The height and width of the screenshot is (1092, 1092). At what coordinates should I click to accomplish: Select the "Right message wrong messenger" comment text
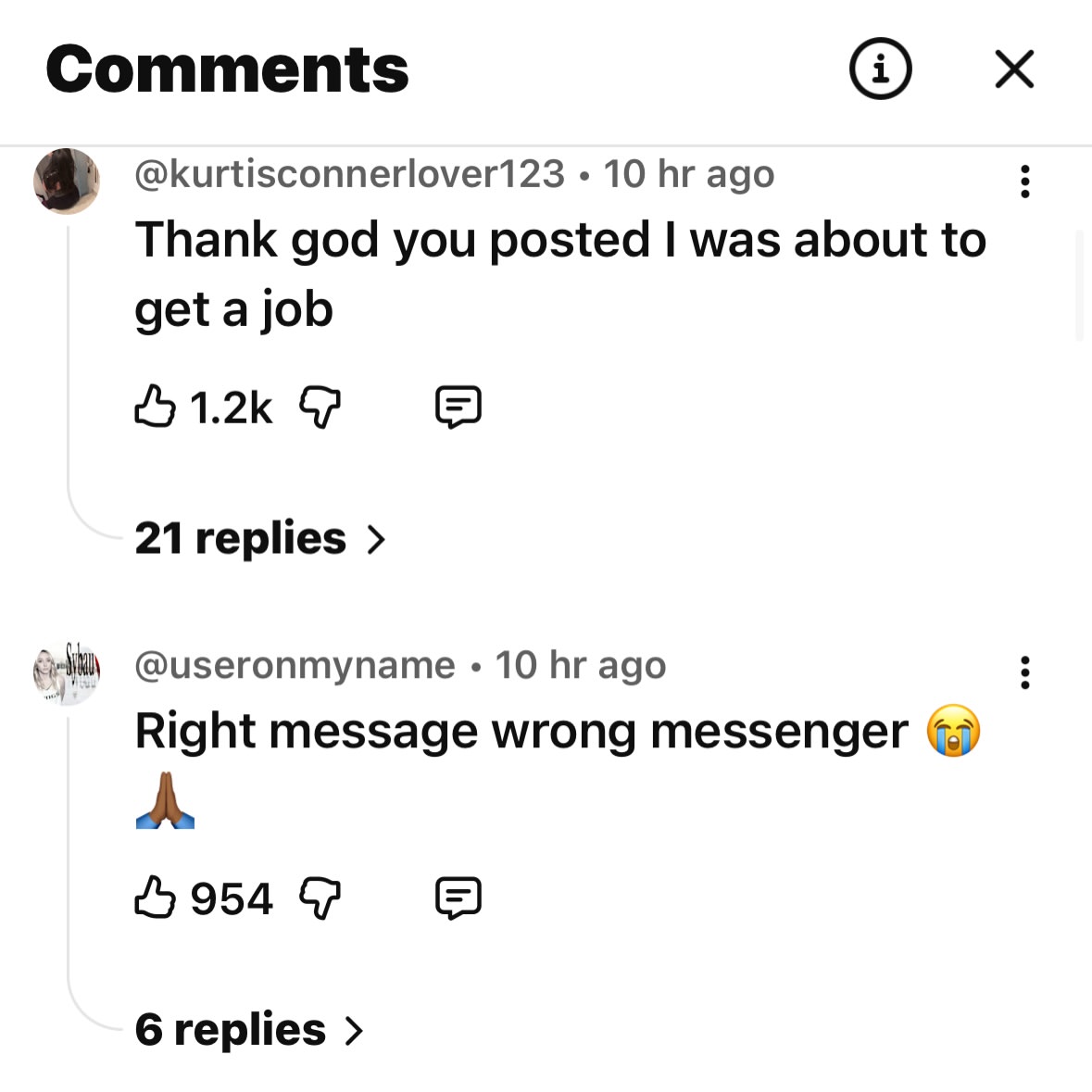click(521, 732)
